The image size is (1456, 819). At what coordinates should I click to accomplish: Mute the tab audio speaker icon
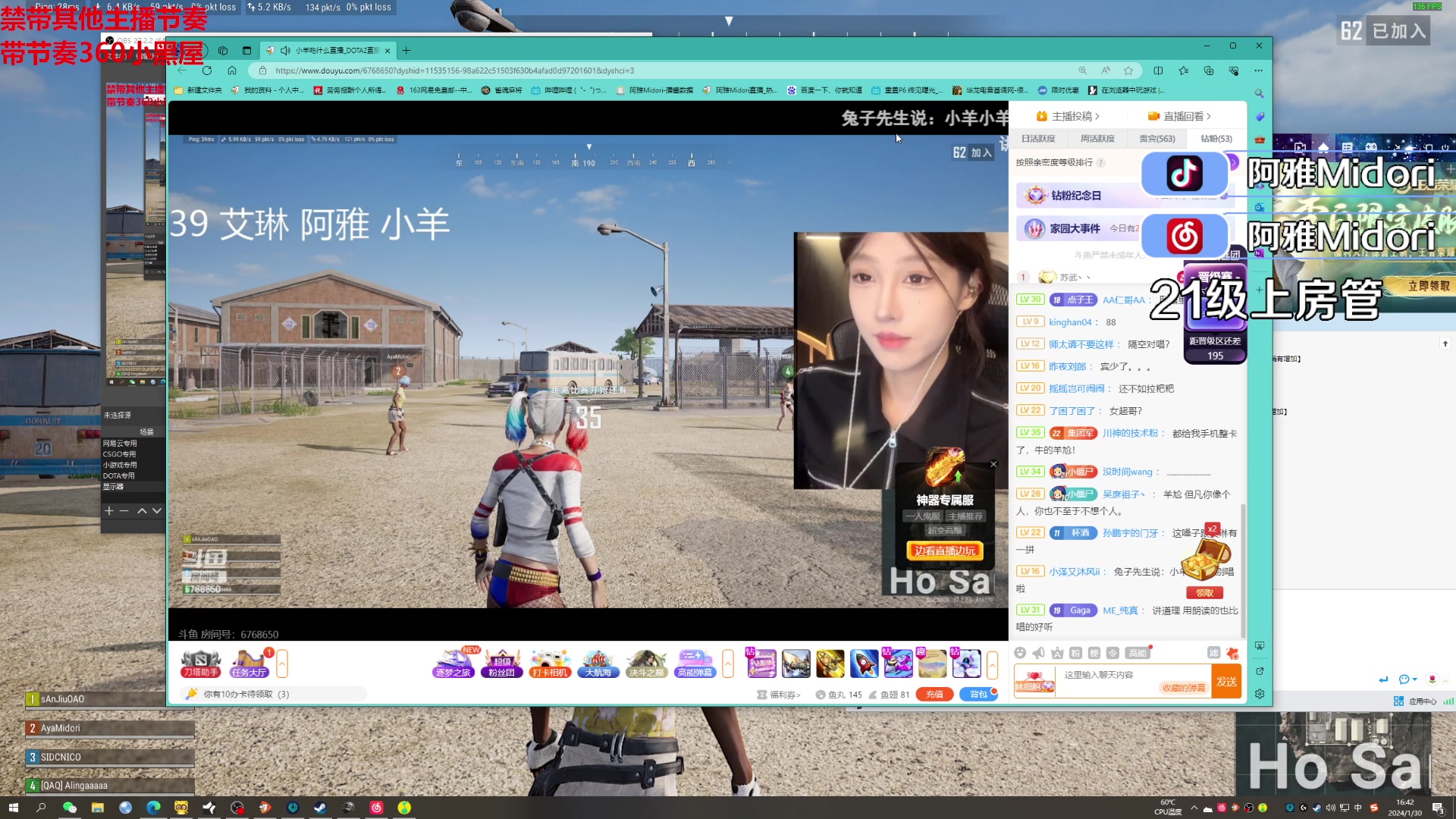pyautogui.click(x=285, y=51)
